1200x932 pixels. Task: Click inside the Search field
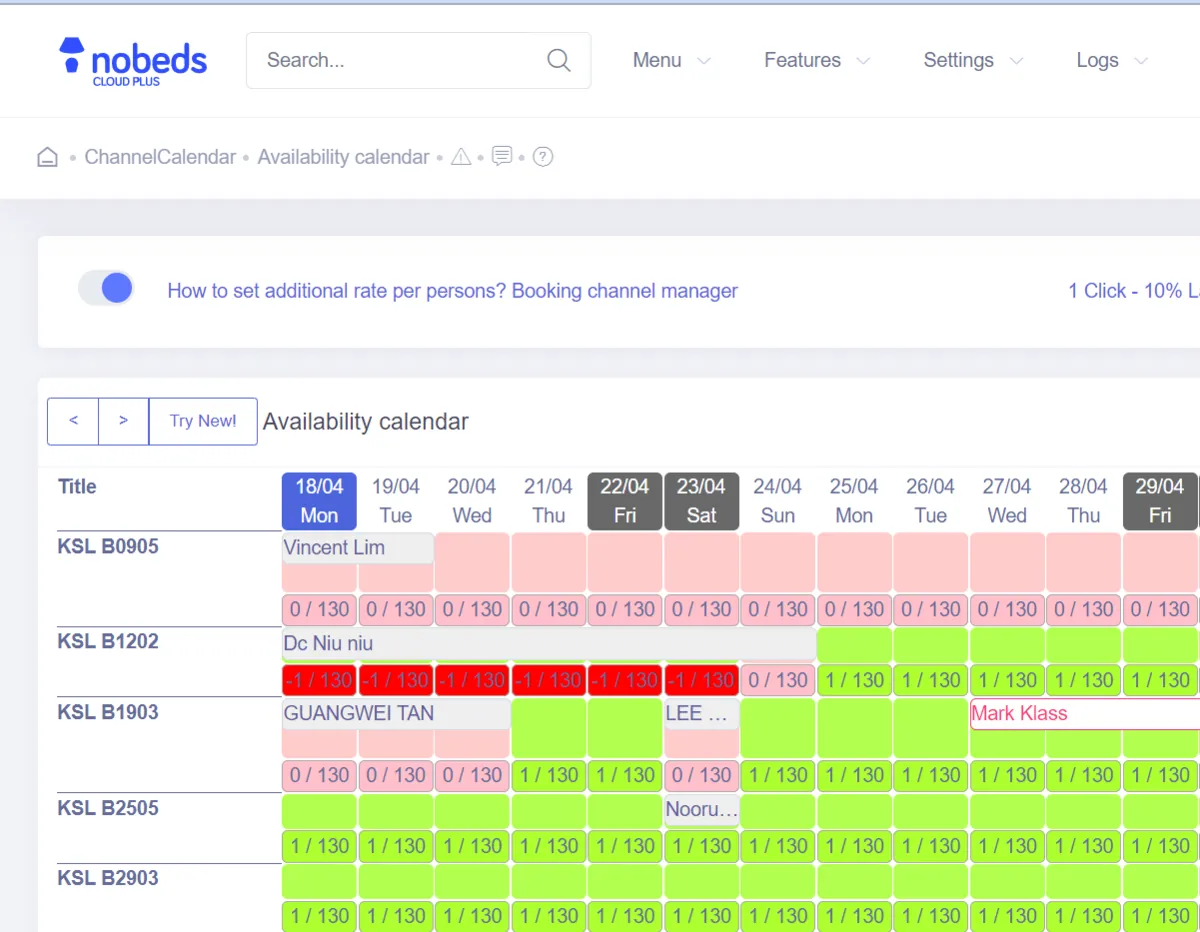click(x=390, y=60)
